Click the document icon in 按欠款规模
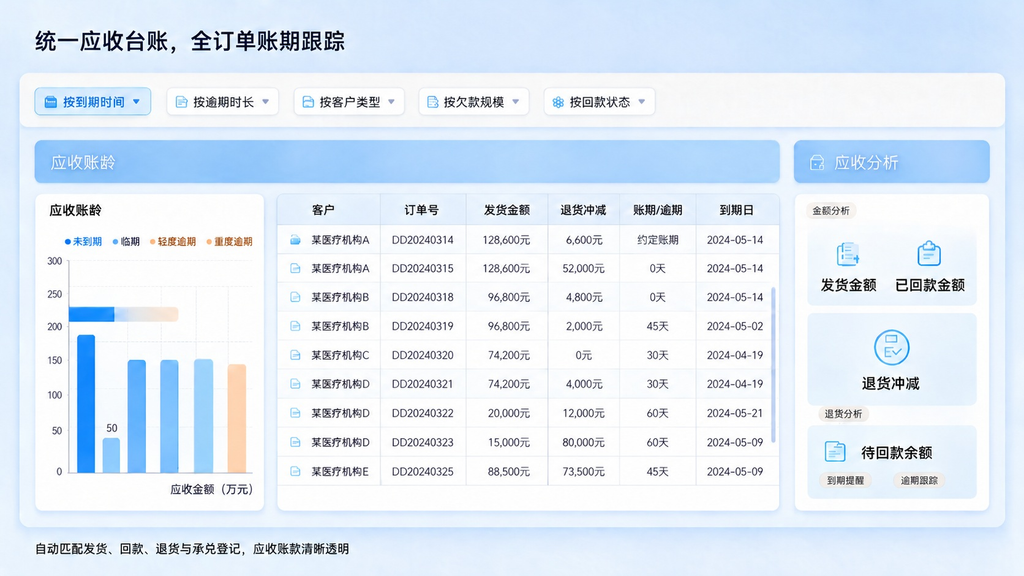Viewport: 1024px width, 576px height. tap(432, 102)
